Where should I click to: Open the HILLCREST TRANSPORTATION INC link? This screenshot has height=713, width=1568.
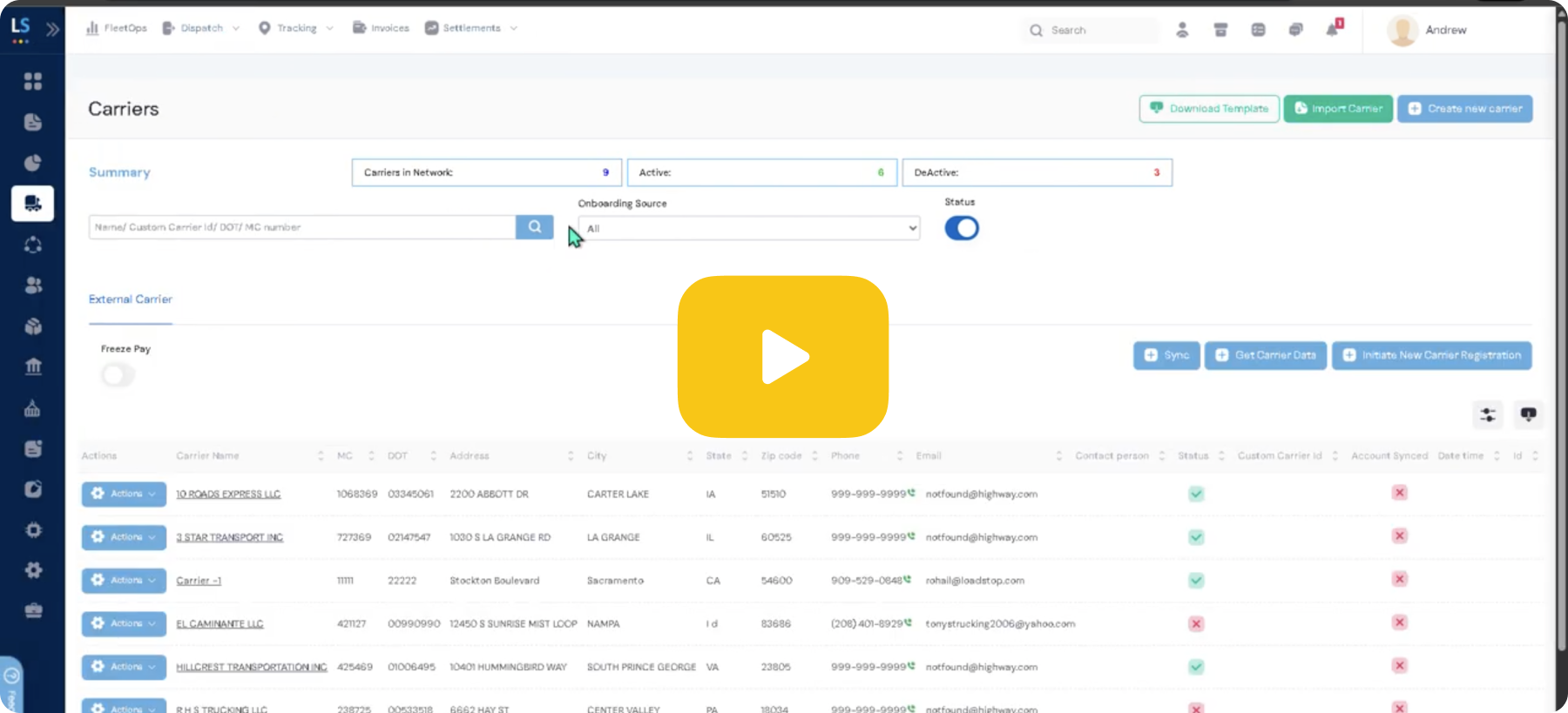point(252,668)
